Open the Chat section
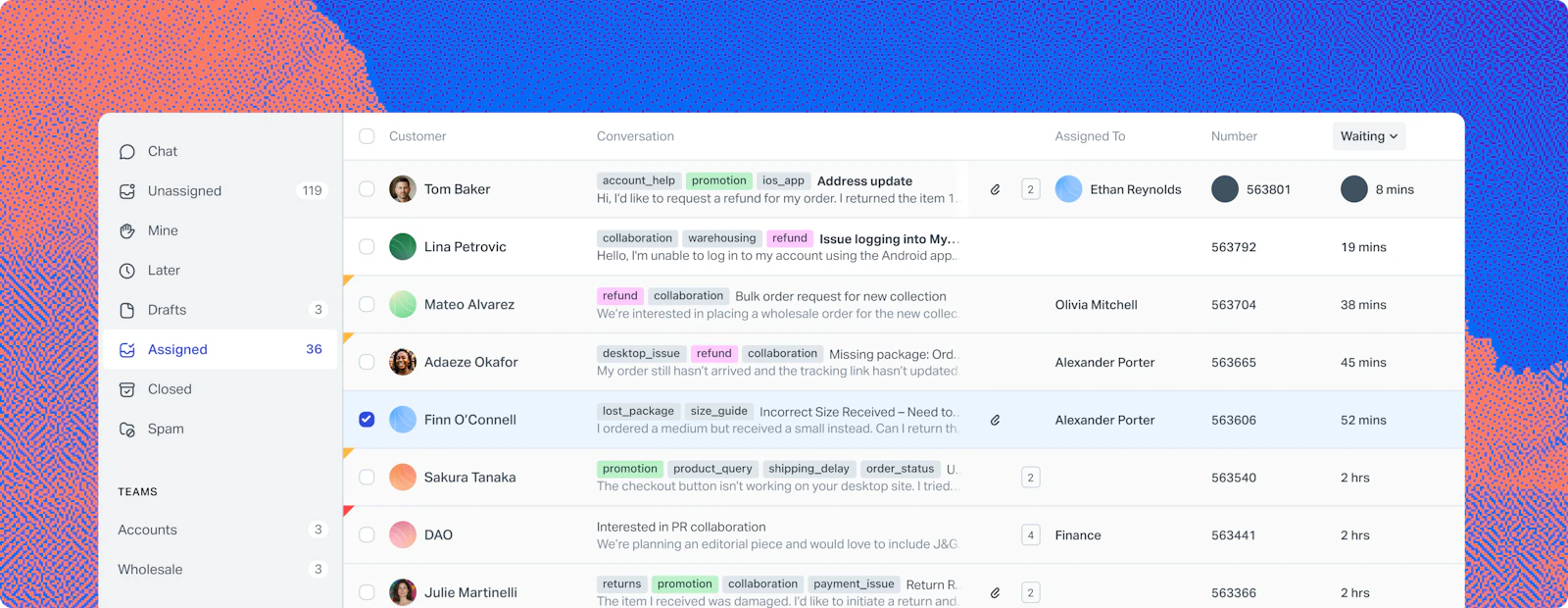The width and height of the screenshot is (1568, 608). click(x=220, y=152)
